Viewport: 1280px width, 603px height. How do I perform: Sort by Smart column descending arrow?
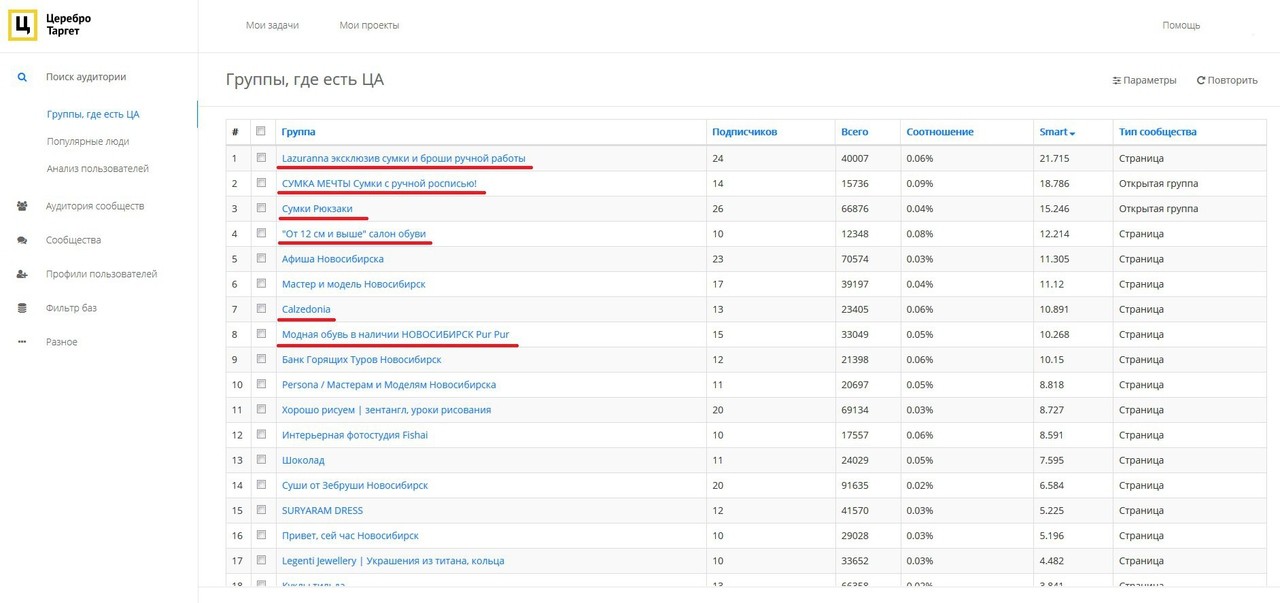pos(1072,133)
